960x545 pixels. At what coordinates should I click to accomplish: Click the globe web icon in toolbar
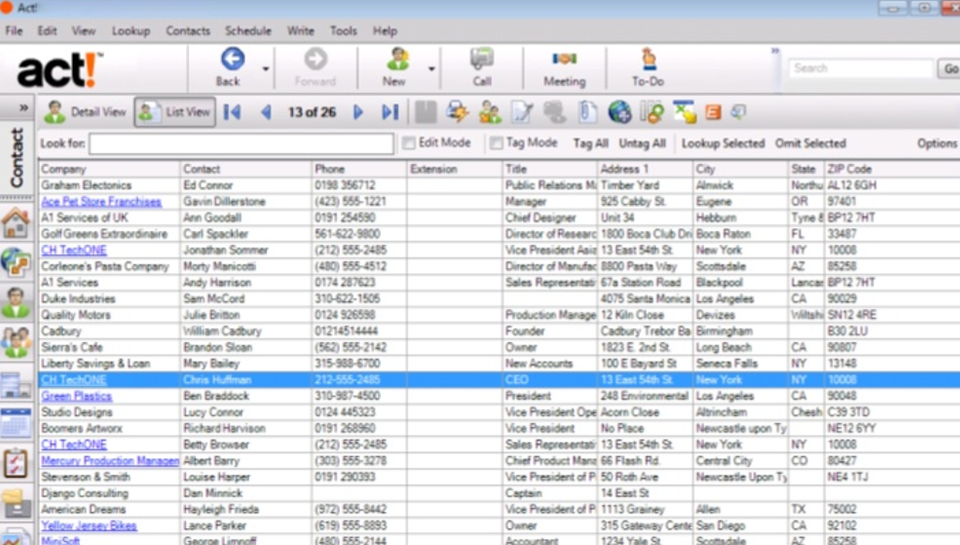[620, 112]
